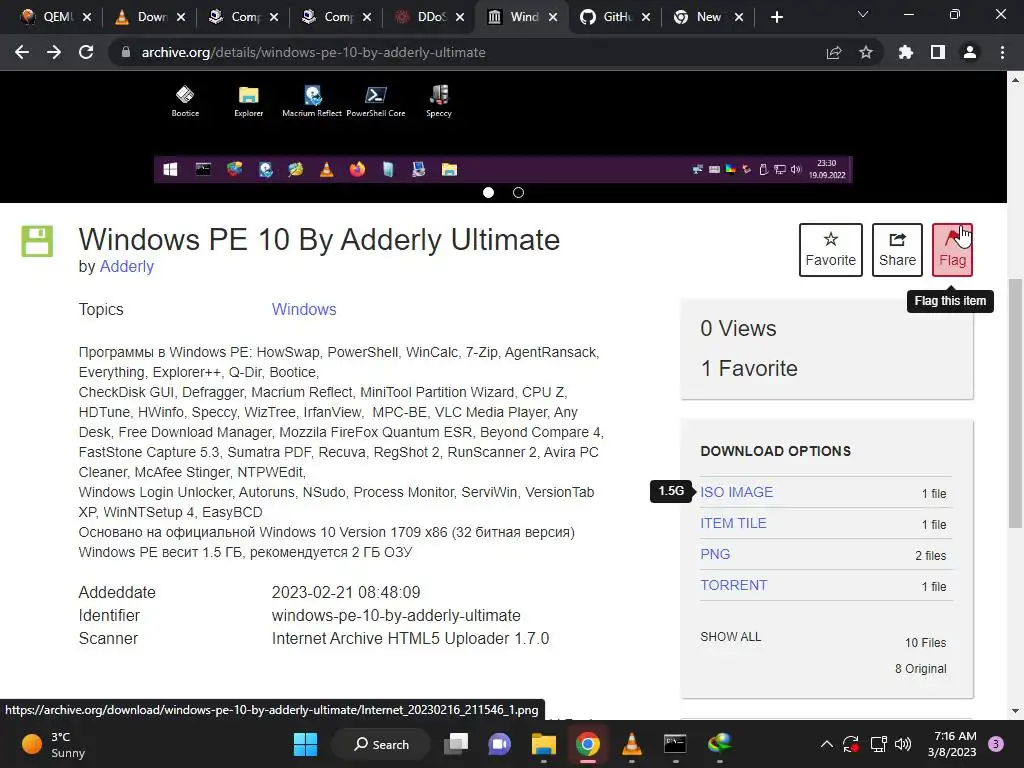The width and height of the screenshot is (1024, 768).
Task: Bookmark this page with the star icon
Action: 866,52
